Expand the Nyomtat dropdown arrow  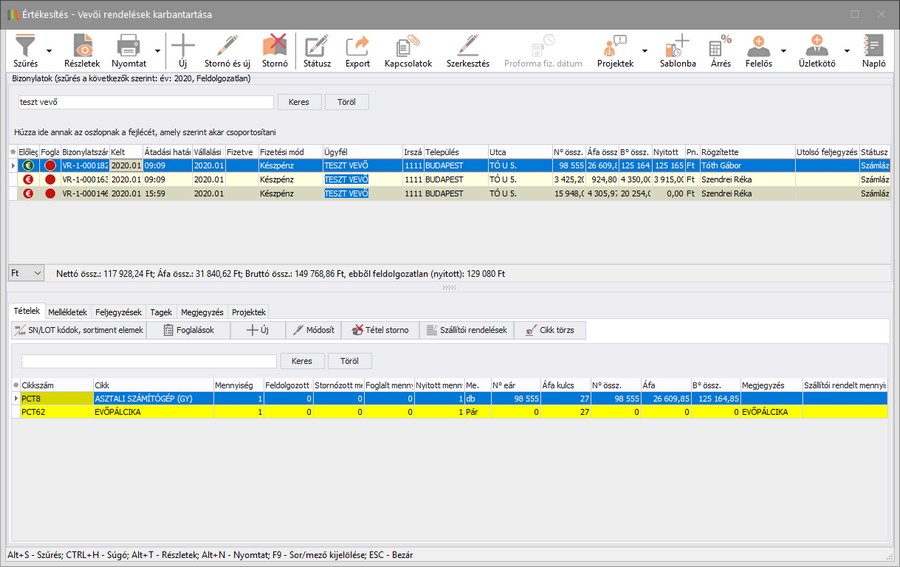pos(158,50)
